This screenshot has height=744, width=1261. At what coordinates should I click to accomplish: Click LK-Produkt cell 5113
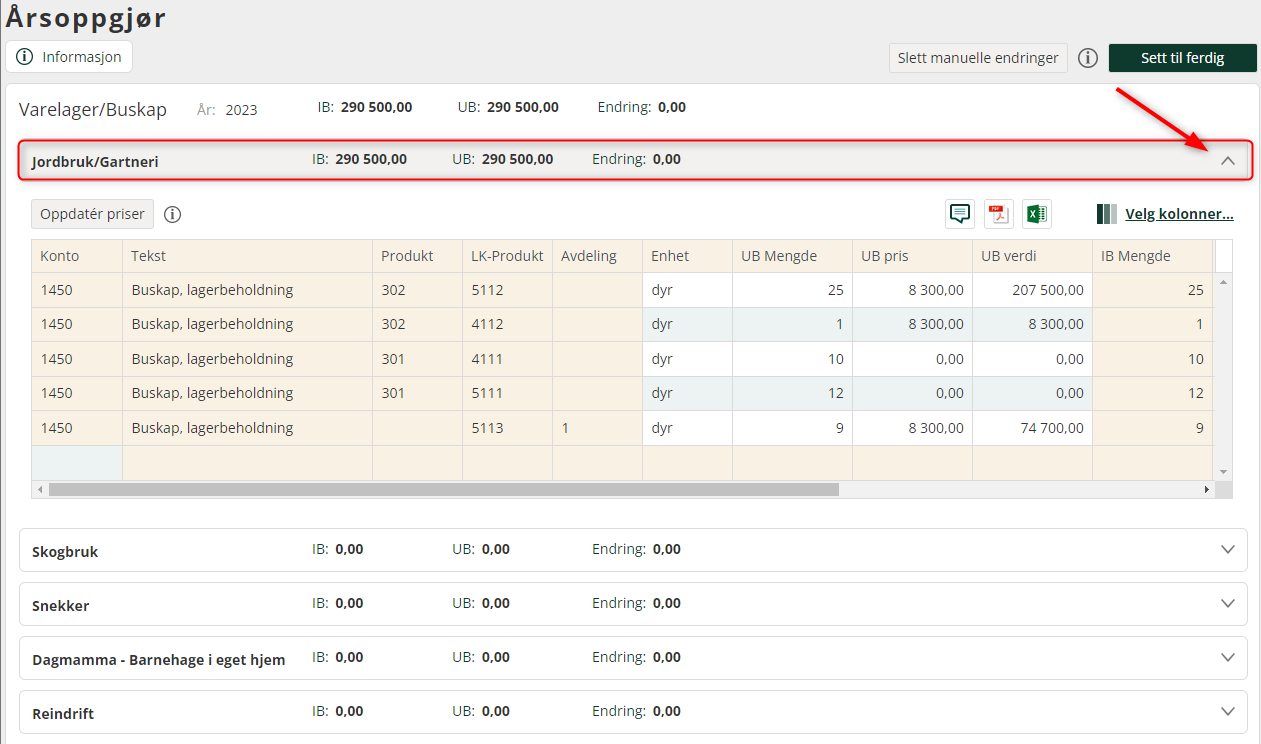[x=507, y=428]
